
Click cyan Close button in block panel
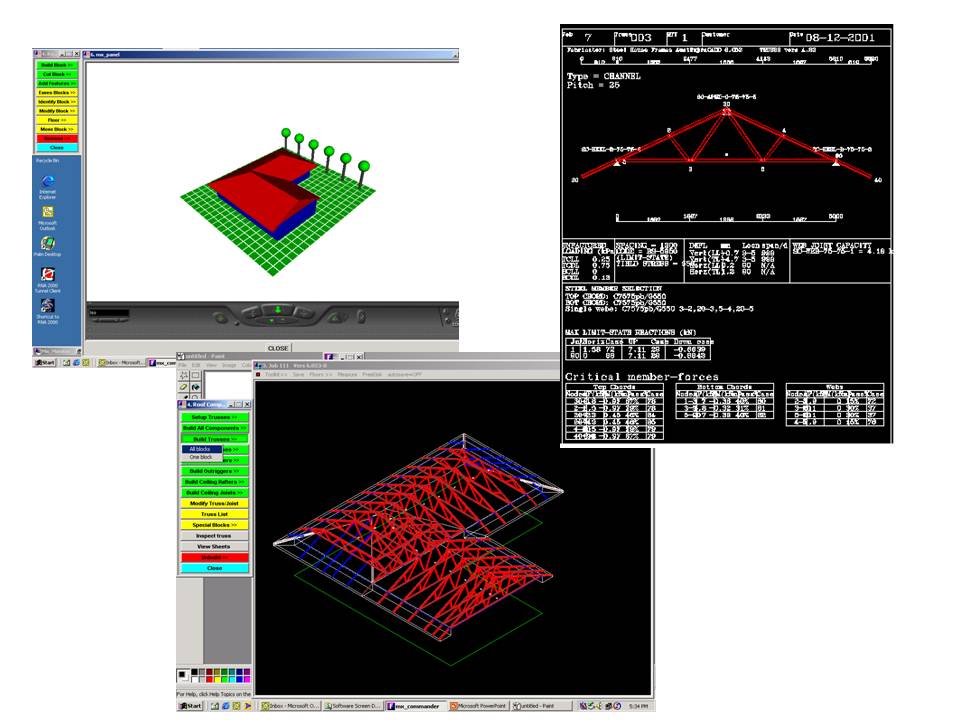[x=57, y=148]
